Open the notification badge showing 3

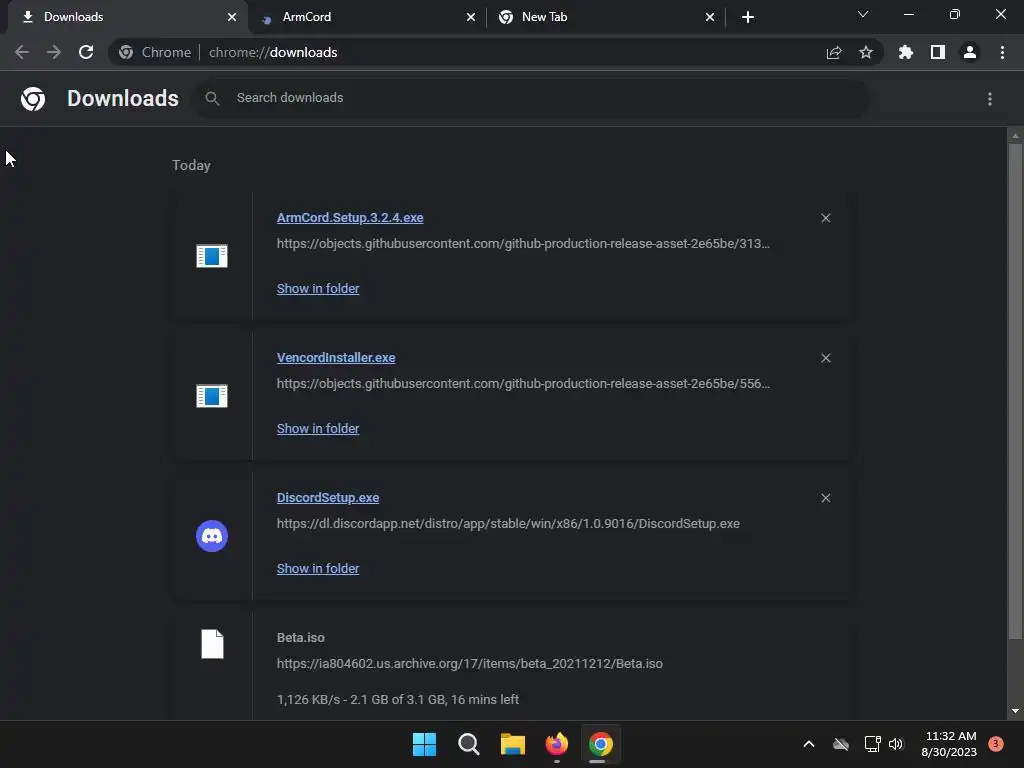click(995, 744)
